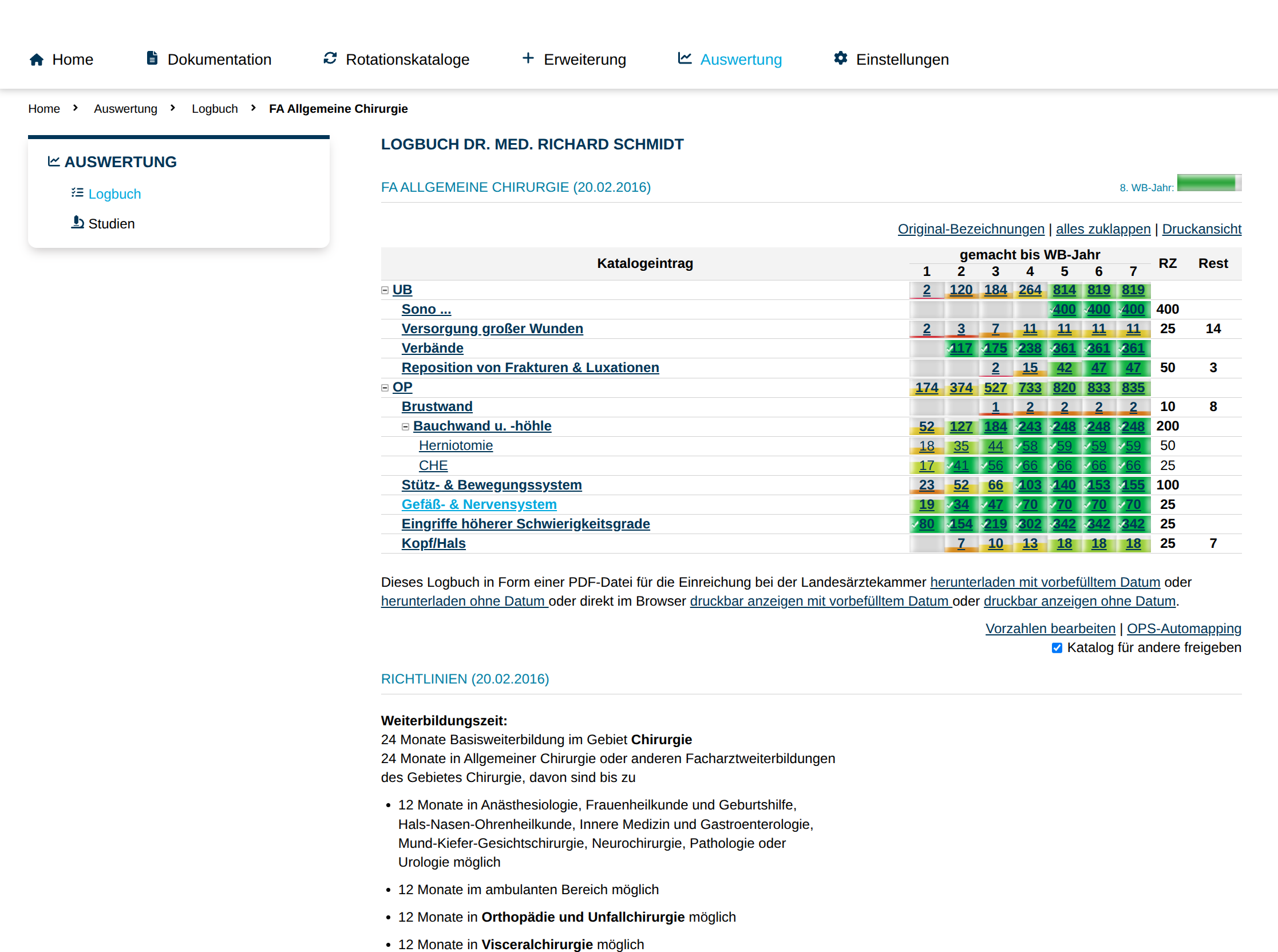Viewport: 1278px width, 952px height.
Task: Click Verbände year 2 value 117
Action: [x=961, y=349]
